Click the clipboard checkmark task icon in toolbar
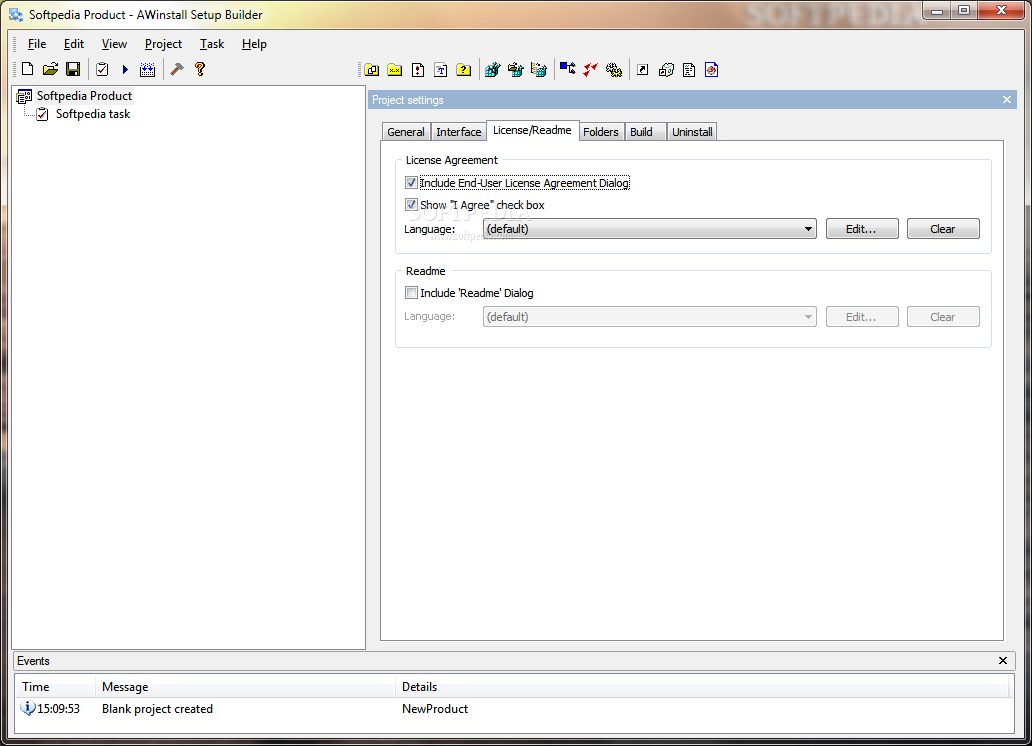Viewport: 1032px width, 746px height. click(102, 69)
